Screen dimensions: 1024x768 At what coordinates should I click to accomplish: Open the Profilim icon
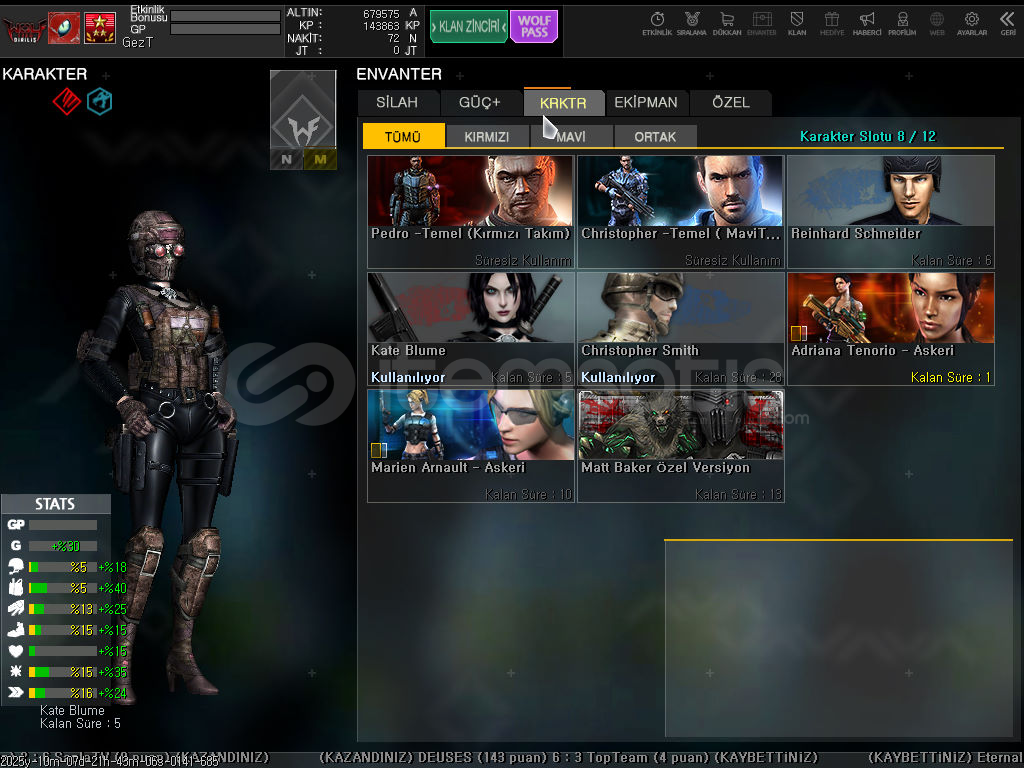point(902,21)
